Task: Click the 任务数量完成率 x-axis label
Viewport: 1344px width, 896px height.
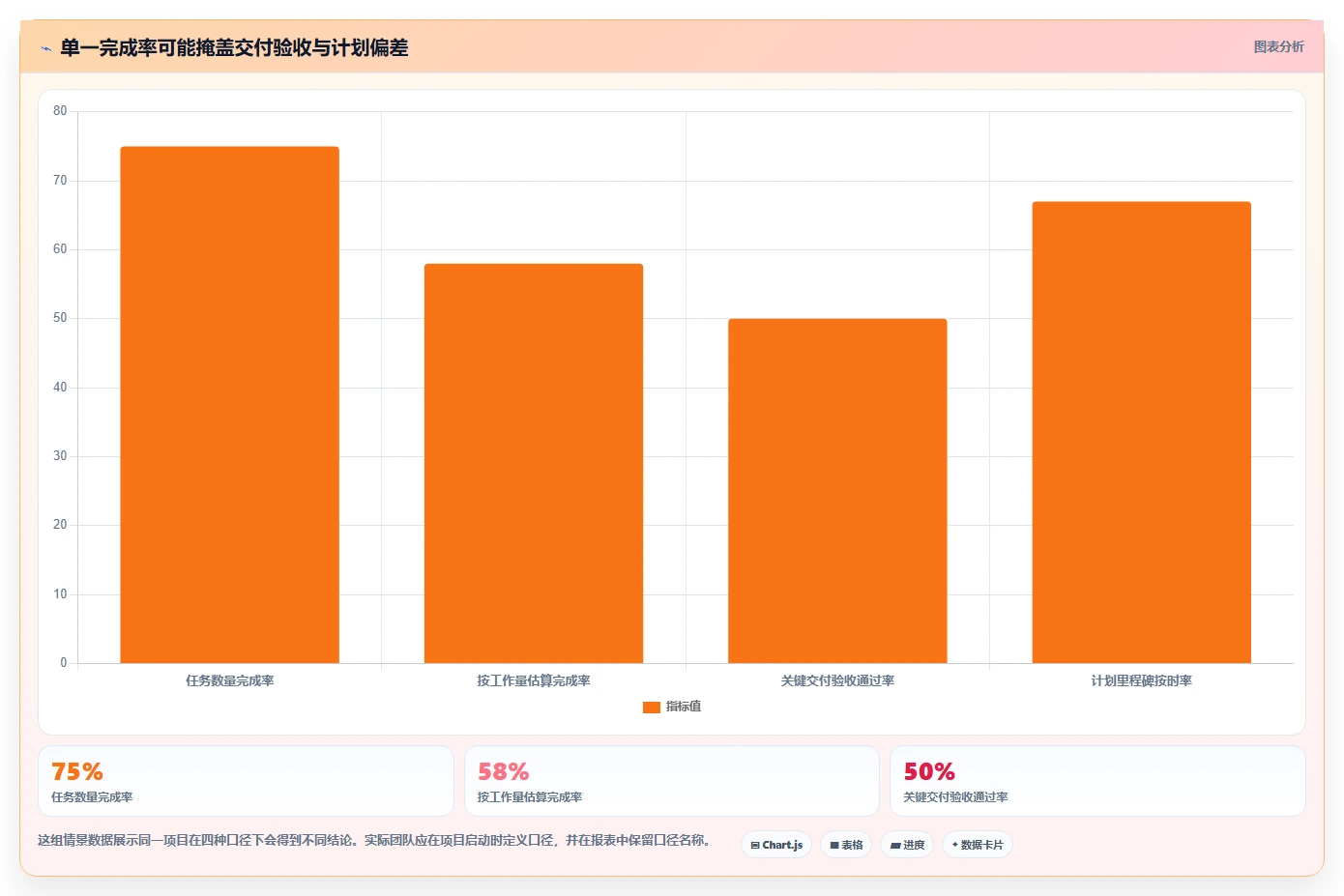Action: coord(230,681)
